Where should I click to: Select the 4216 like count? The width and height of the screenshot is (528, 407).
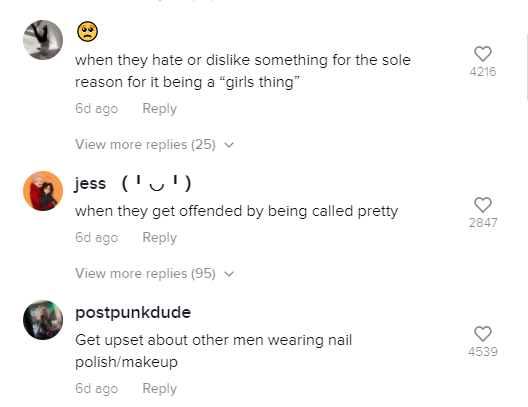[483, 72]
